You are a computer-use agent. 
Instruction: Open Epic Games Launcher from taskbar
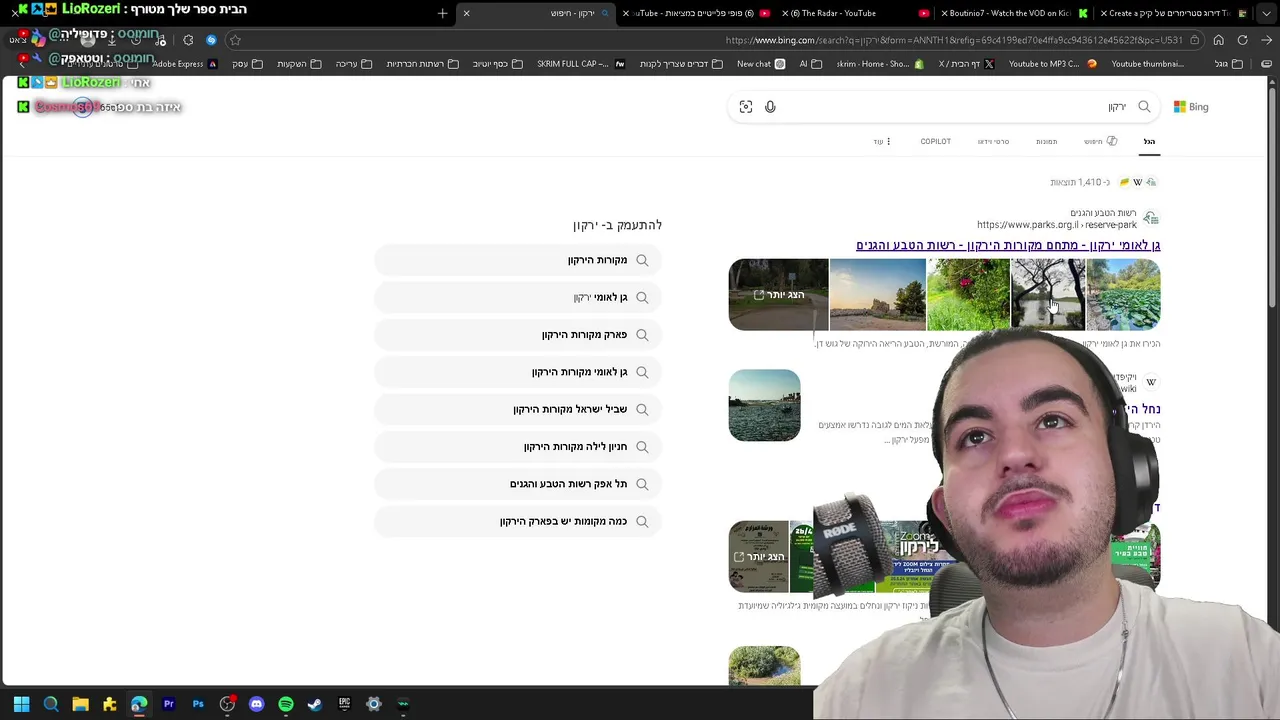click(344, 704)
